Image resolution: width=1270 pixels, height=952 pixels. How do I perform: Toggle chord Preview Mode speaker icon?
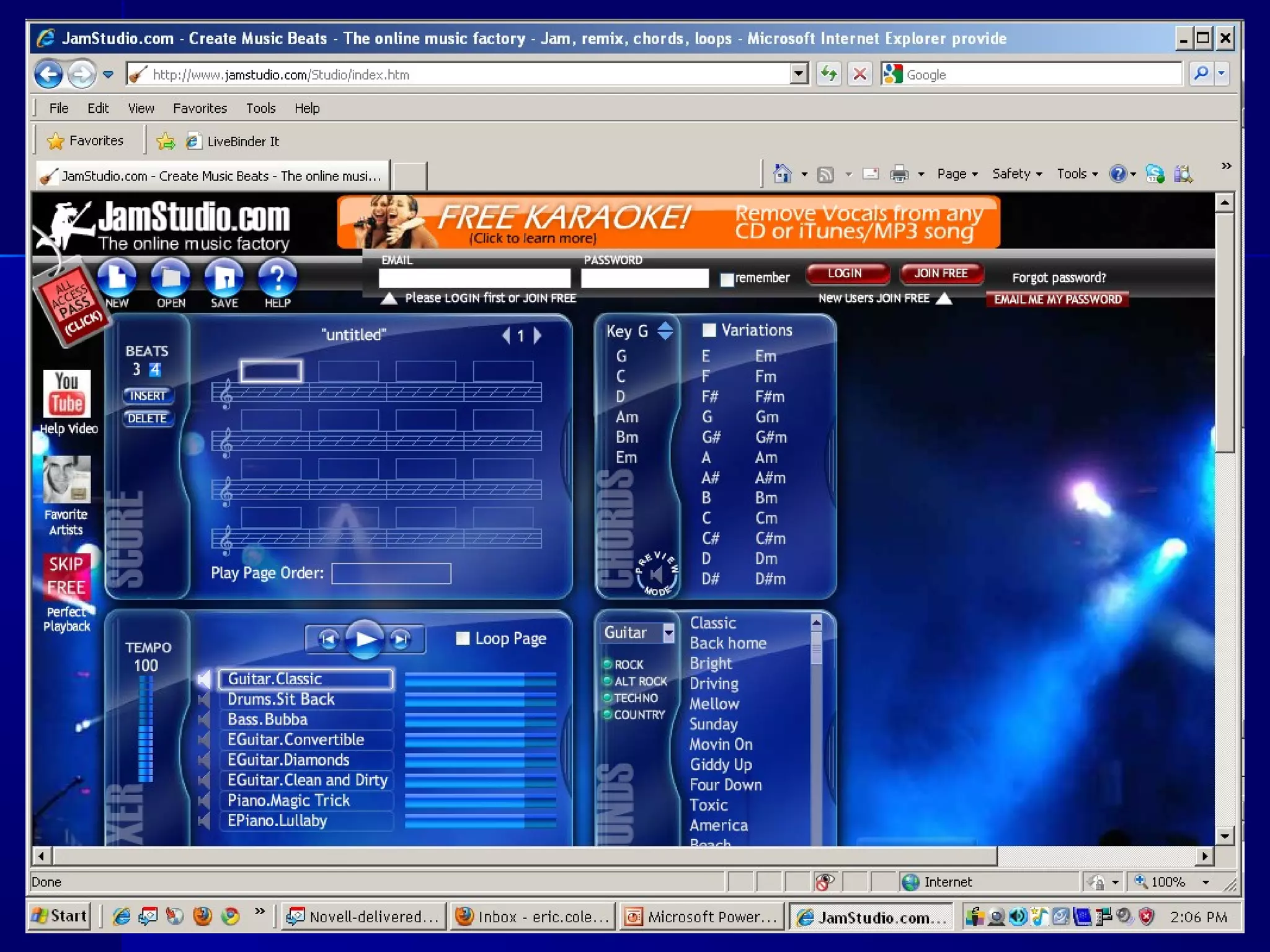[x=657, y=573]
